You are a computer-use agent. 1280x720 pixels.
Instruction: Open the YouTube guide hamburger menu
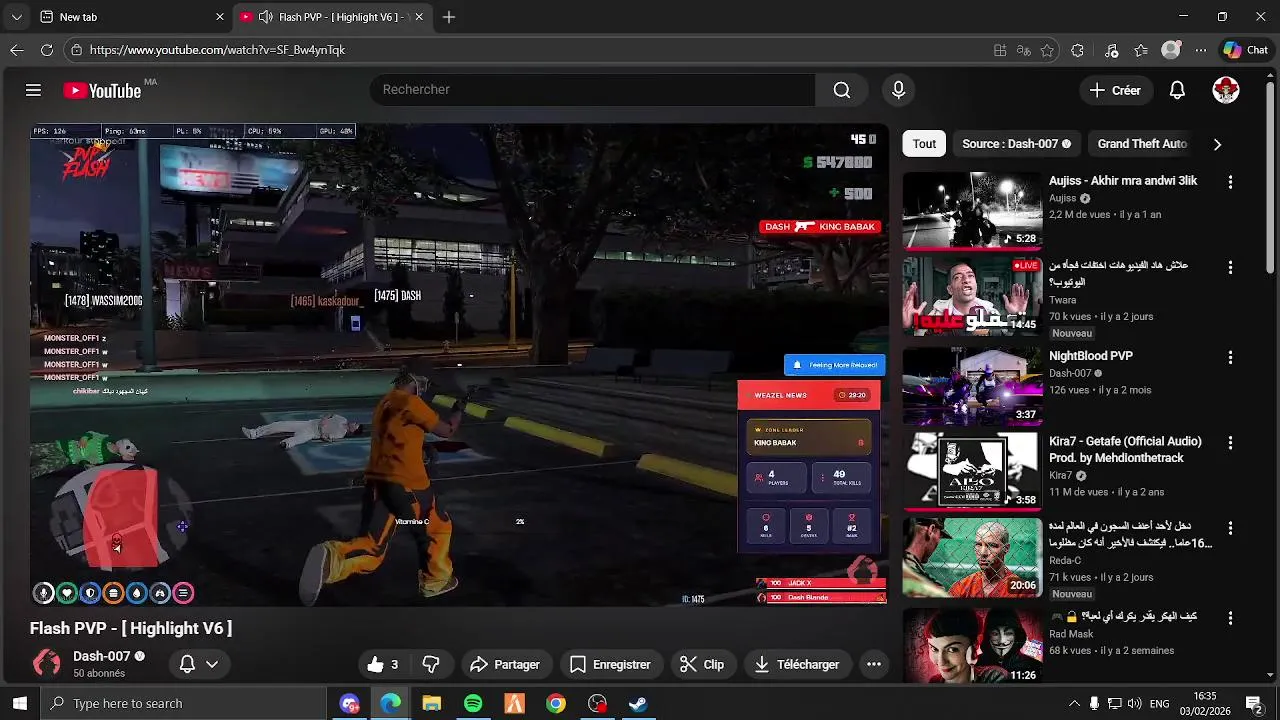tap(33, 90)
